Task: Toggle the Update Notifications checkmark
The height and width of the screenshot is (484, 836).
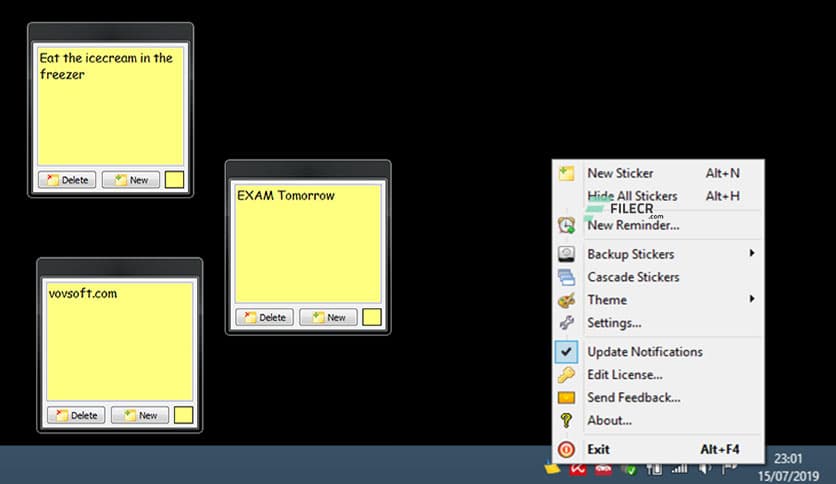Action: point(566,352)
